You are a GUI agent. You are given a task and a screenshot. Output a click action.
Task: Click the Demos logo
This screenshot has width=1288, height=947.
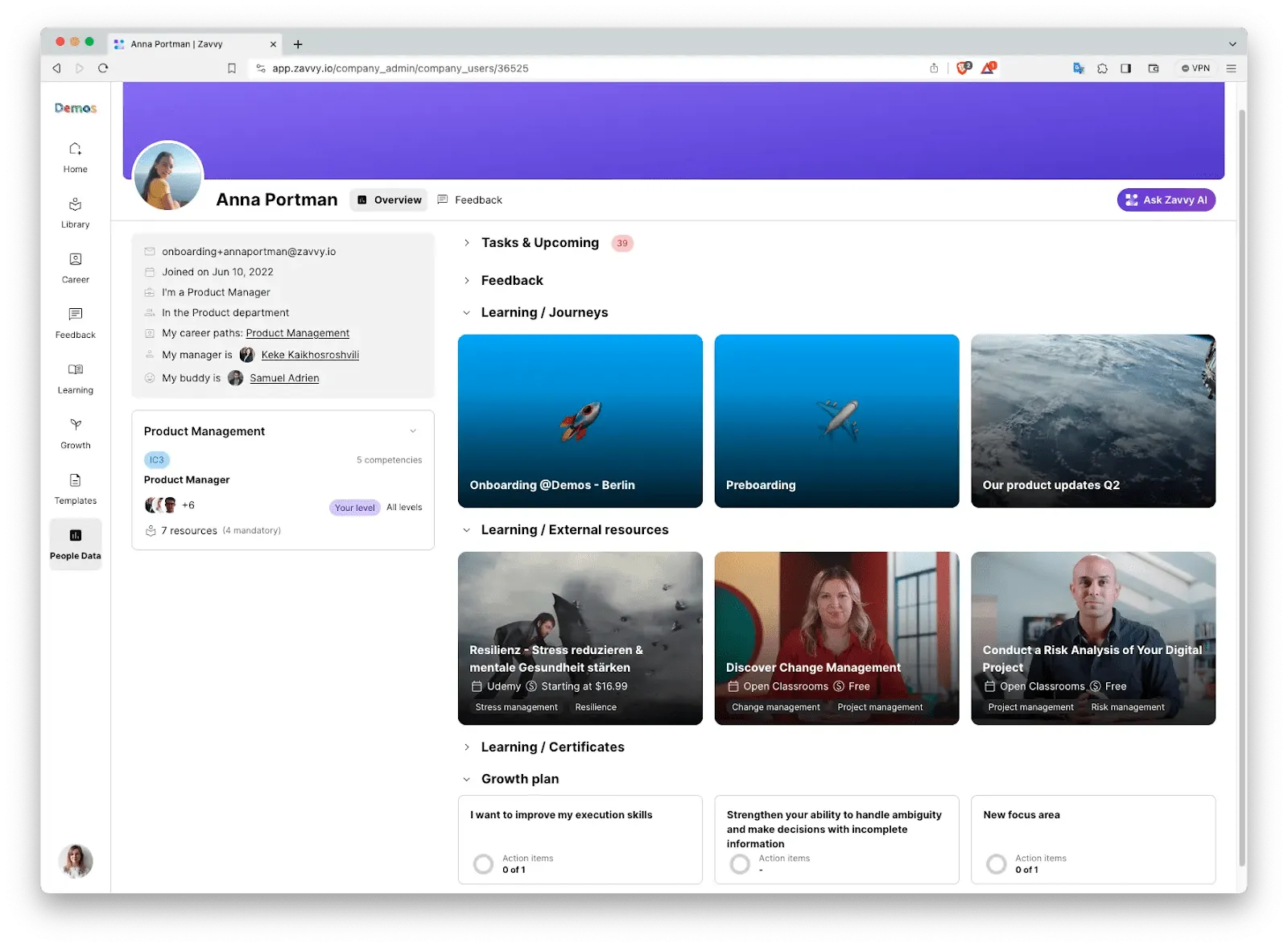click(x=76, y=108)
